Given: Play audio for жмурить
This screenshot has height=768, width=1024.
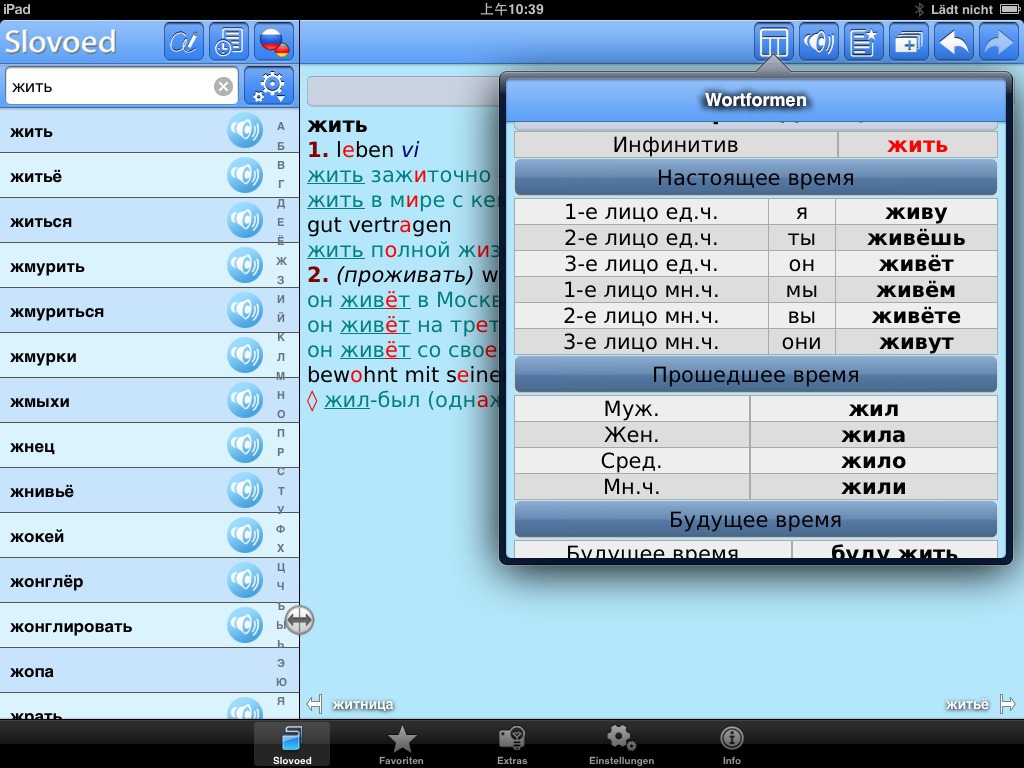Looking at the screenshot, I should click(x=245, y=266).
